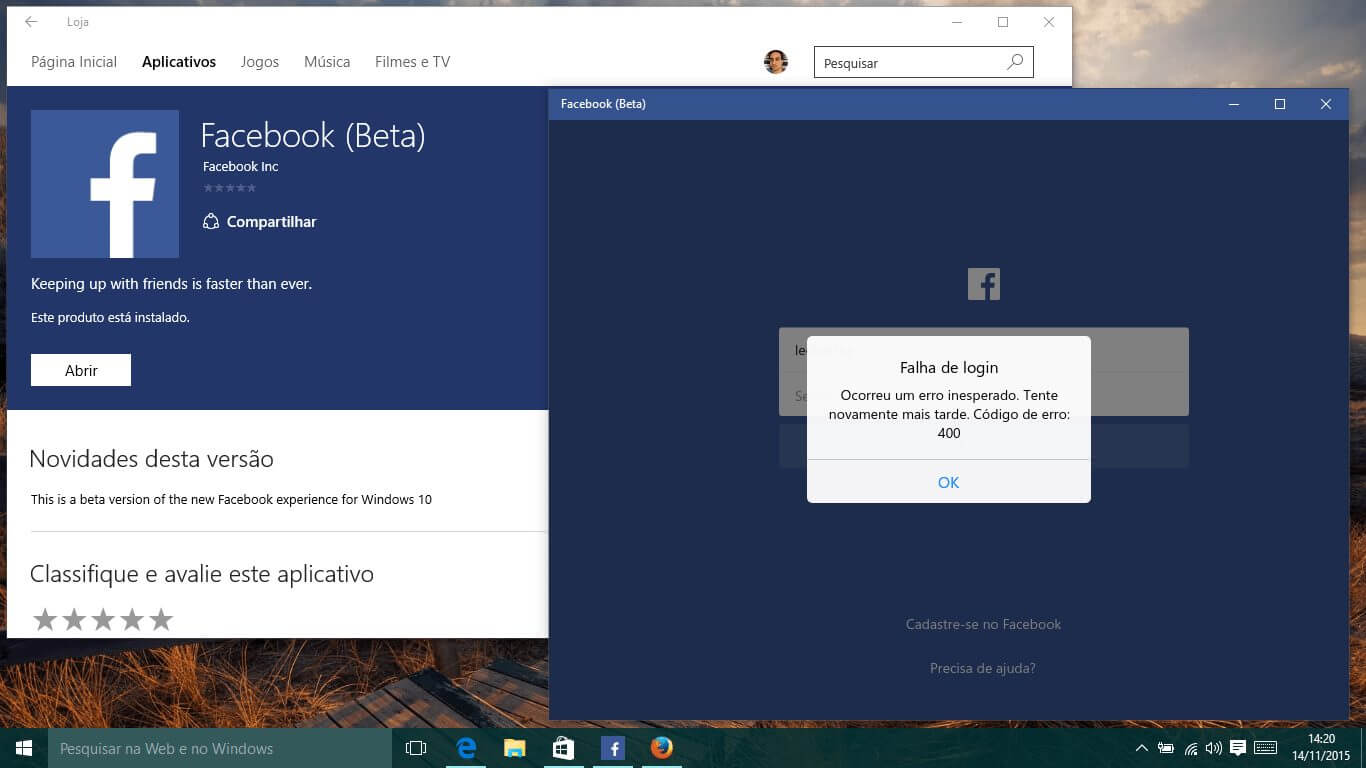Viewport: 1366px width, 768px height.
Task: Click Cadastre-se no Facebook link
Action: (x=983, y=624)
